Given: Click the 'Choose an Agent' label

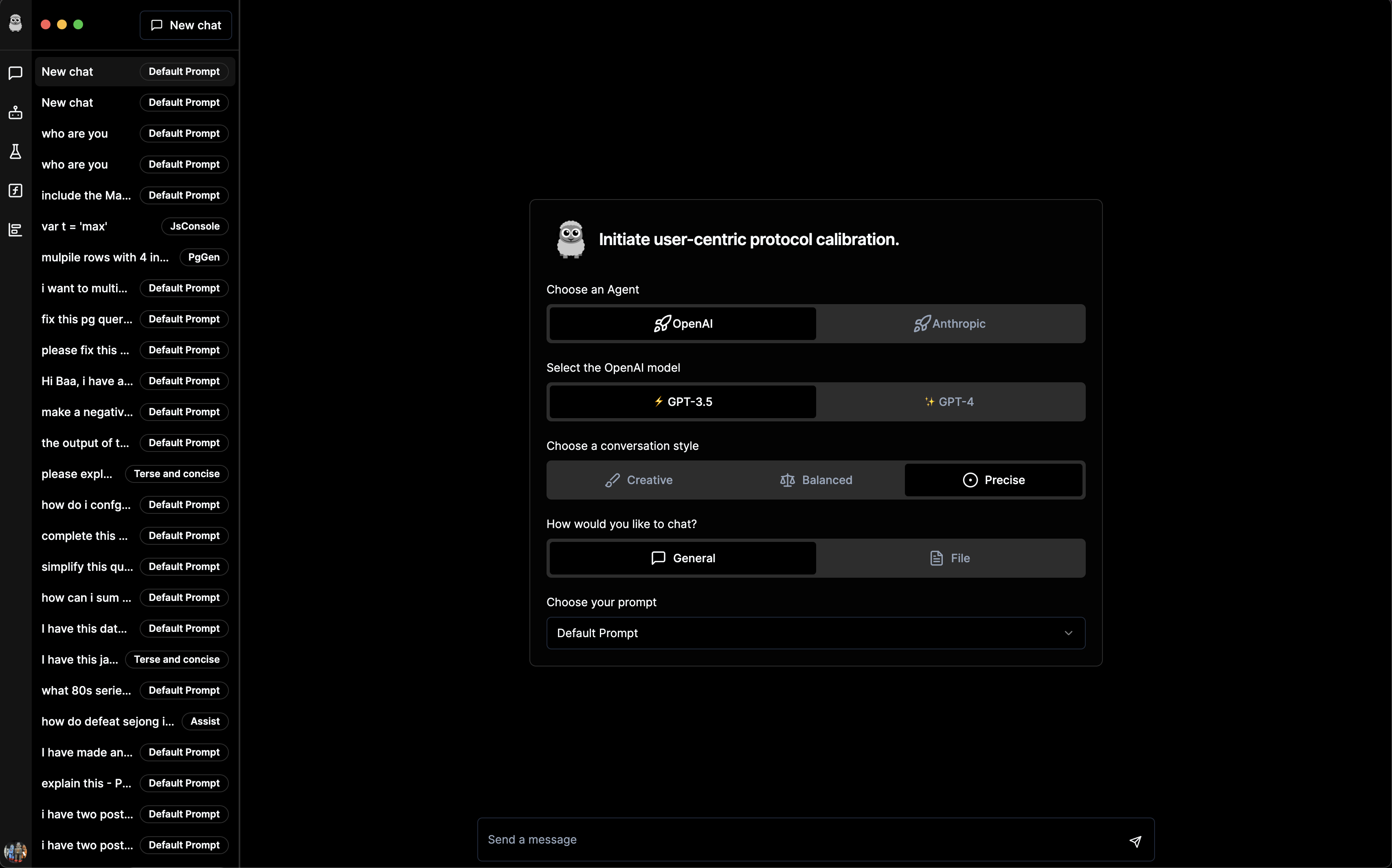Looking at the screenshot, I should [593, 290].
